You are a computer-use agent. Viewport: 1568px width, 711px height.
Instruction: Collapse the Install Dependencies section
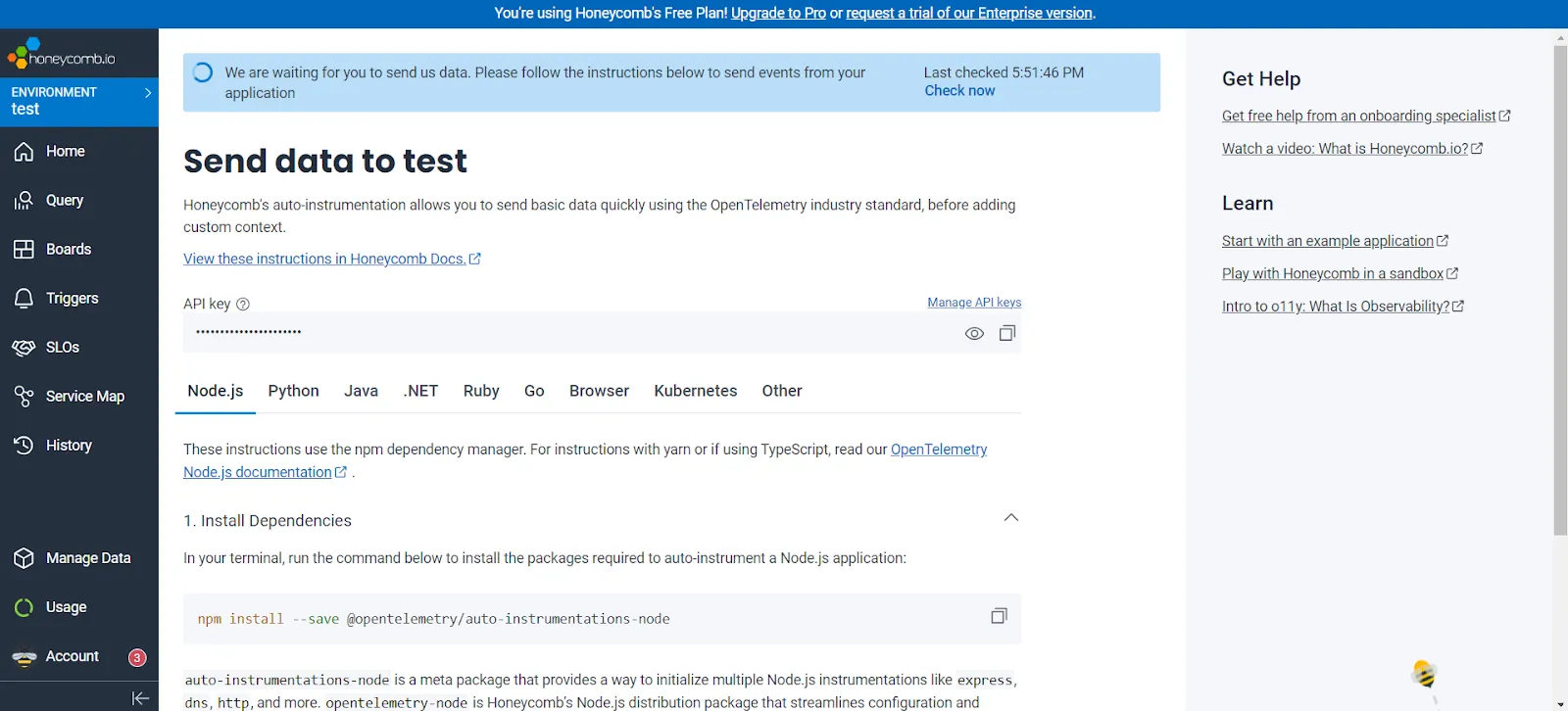(x=1010, y=518)
